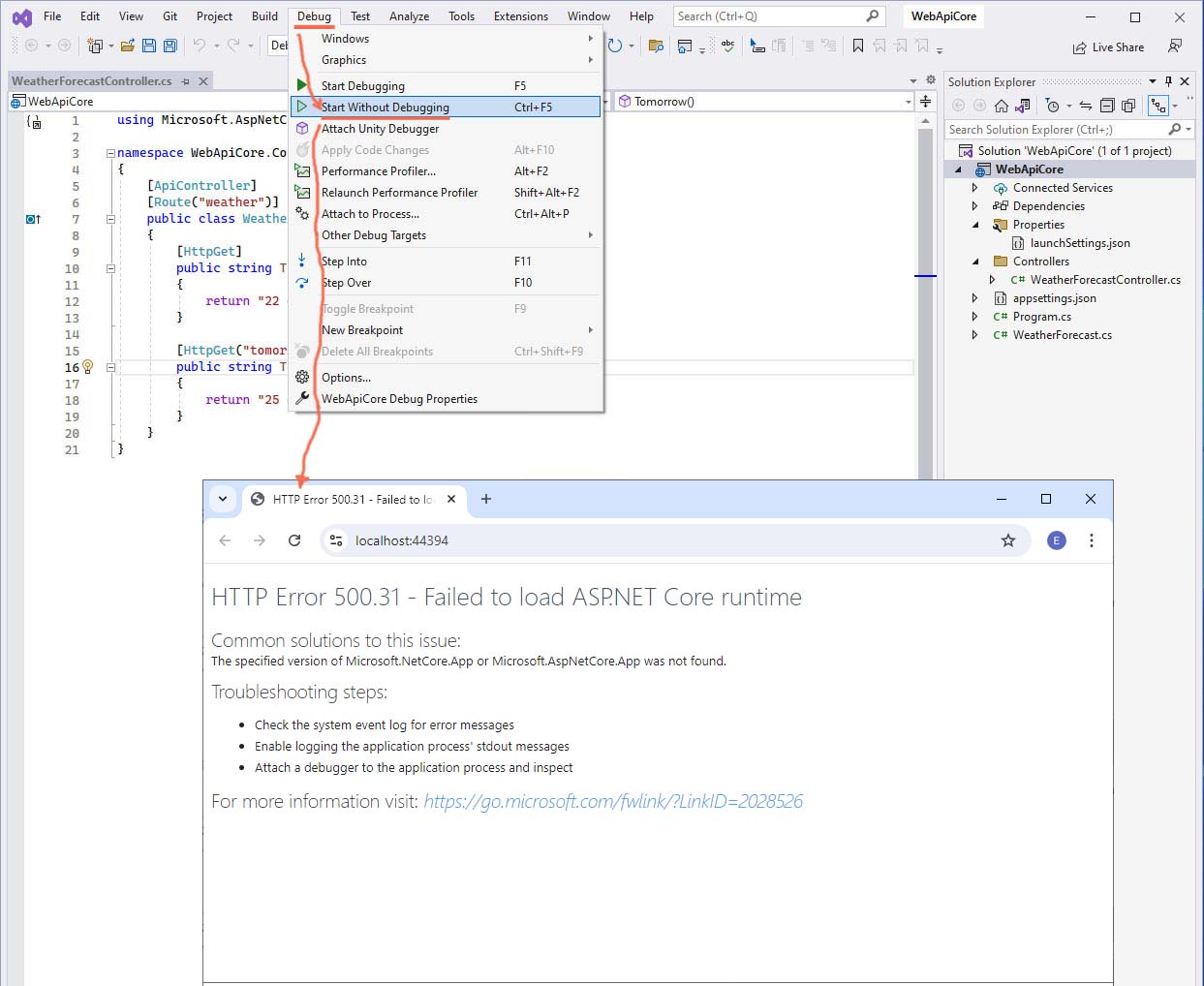Click the Save All toolbar icon
The width and height of the screenshot is (1204, 986).
pyautogui.click(x=170, y=46)
